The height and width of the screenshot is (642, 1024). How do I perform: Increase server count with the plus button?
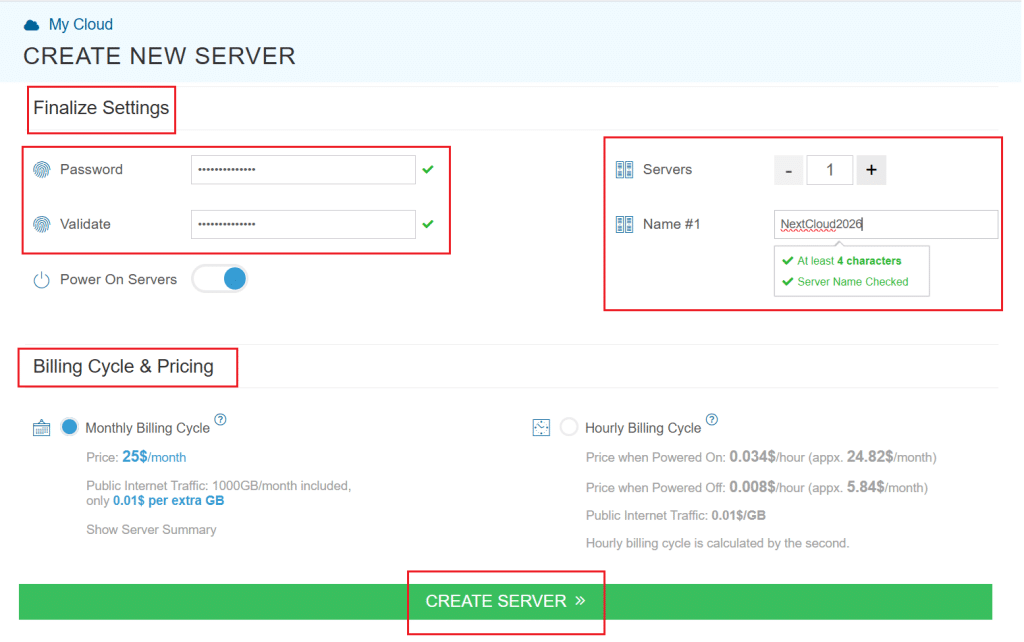pos(870,169)
